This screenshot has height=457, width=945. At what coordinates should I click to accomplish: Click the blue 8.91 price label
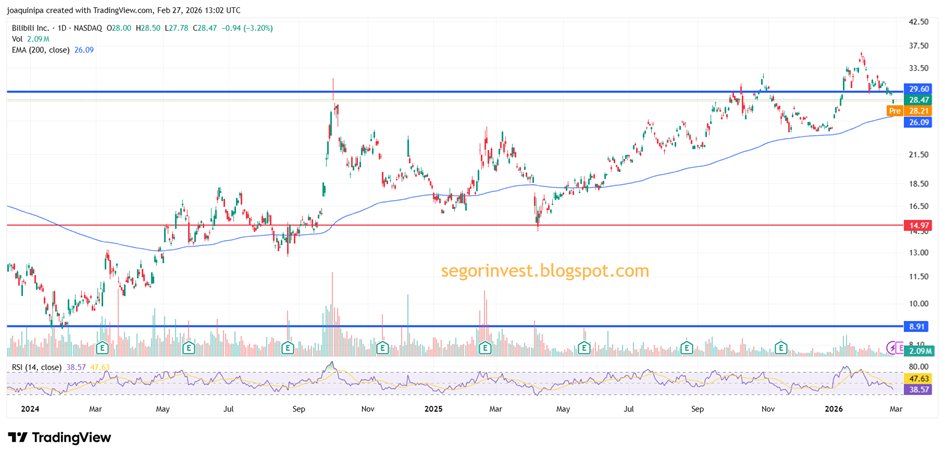click(x=918, y=326)
